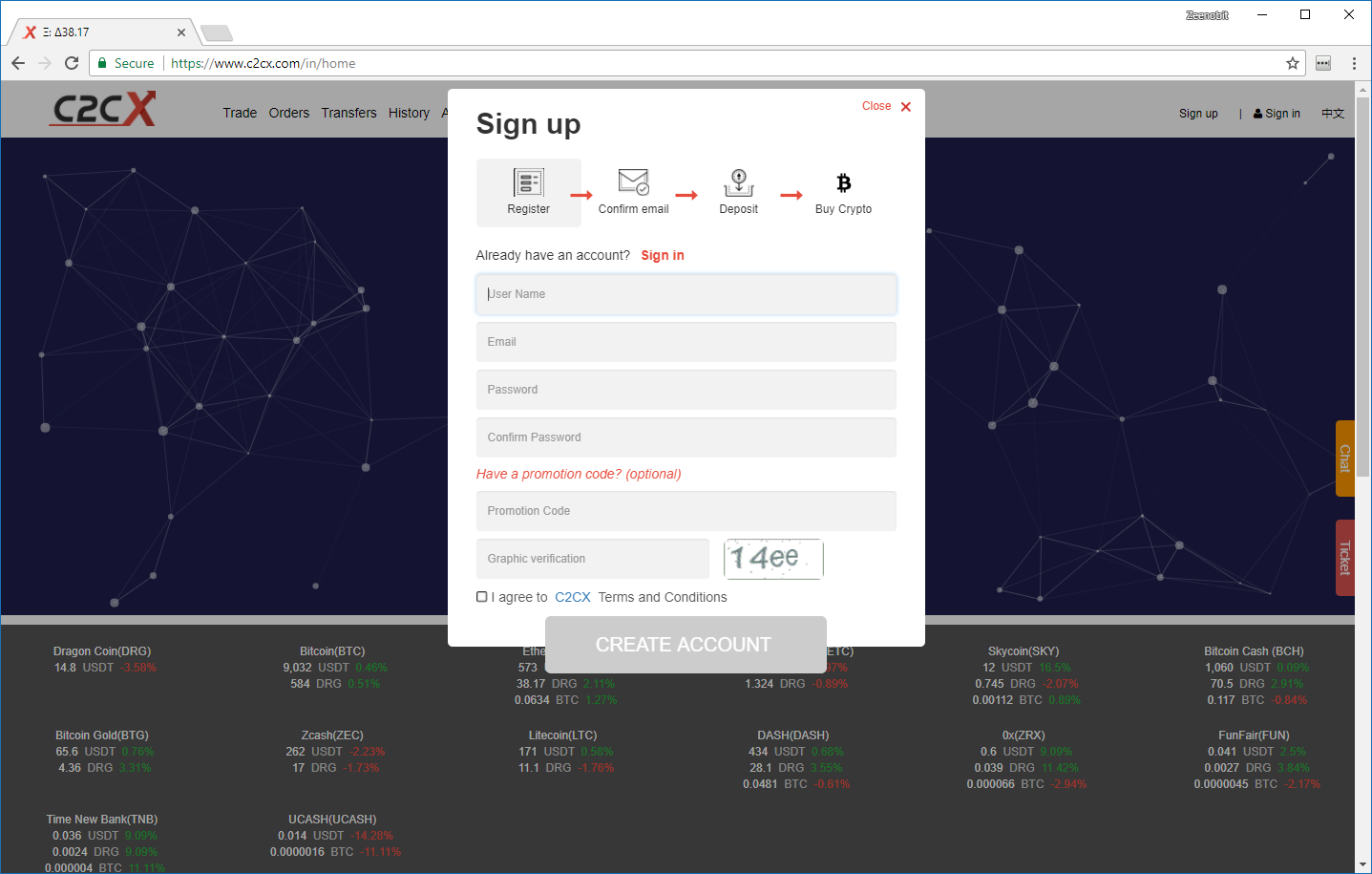This screenshot has height=874, width=1372.
Task: Click the Buy Crypto bitcoin icon
Action: [x=843, y=182]
